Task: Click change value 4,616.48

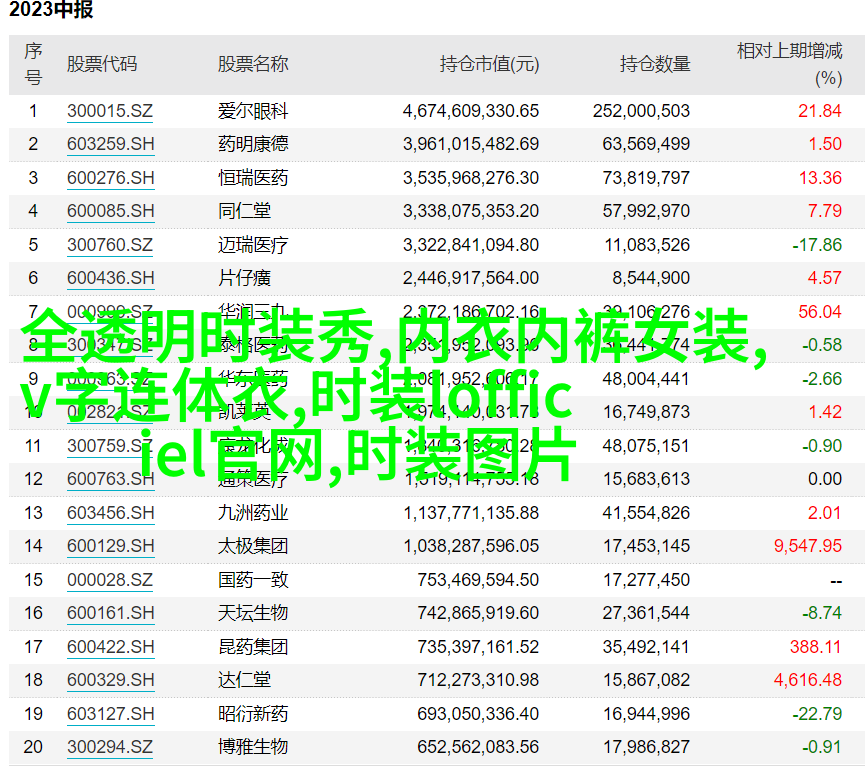Action: point(808,680)
